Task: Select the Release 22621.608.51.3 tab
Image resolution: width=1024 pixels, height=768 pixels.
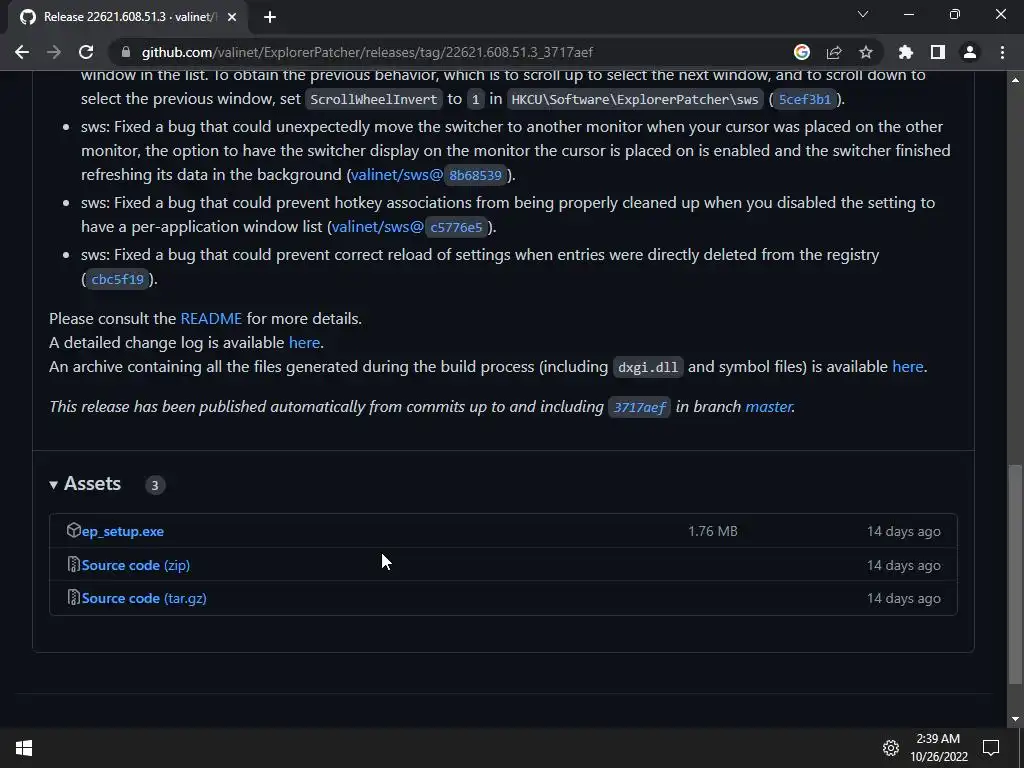Action: (127, 17)
